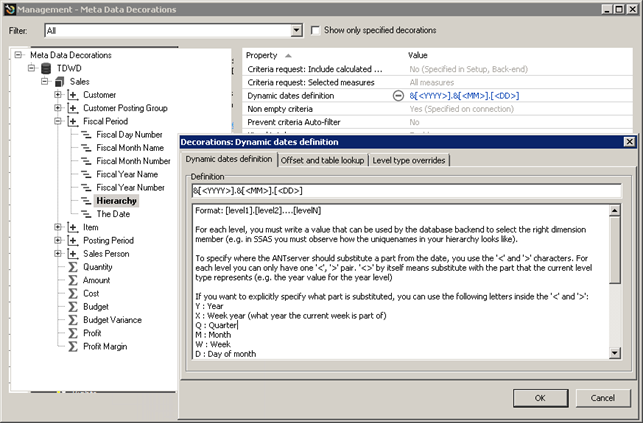The image size is (643, 423).
Task: Click into the Definition input field
Action: point(406,191)
